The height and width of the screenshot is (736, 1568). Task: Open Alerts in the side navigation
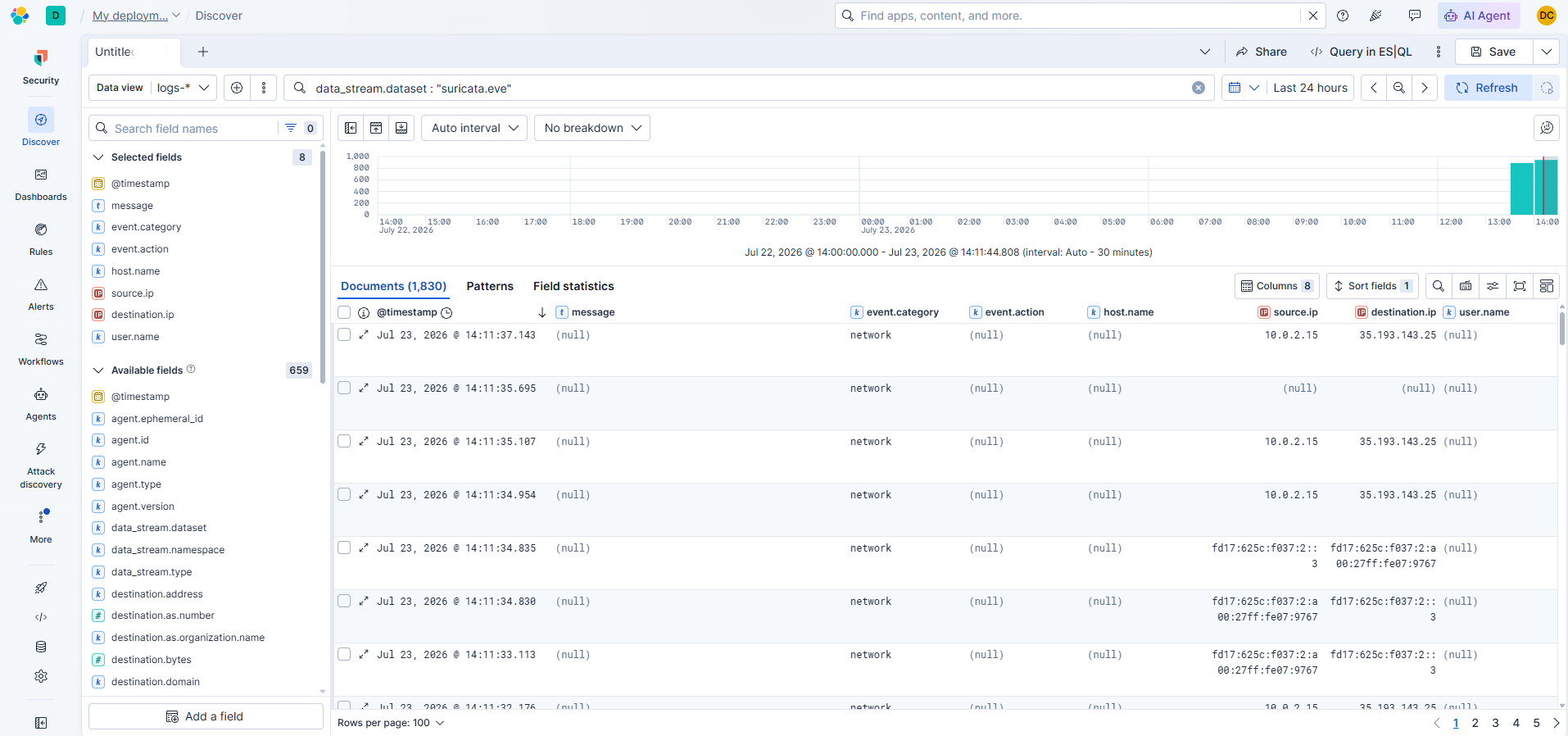tap(41, 294)
